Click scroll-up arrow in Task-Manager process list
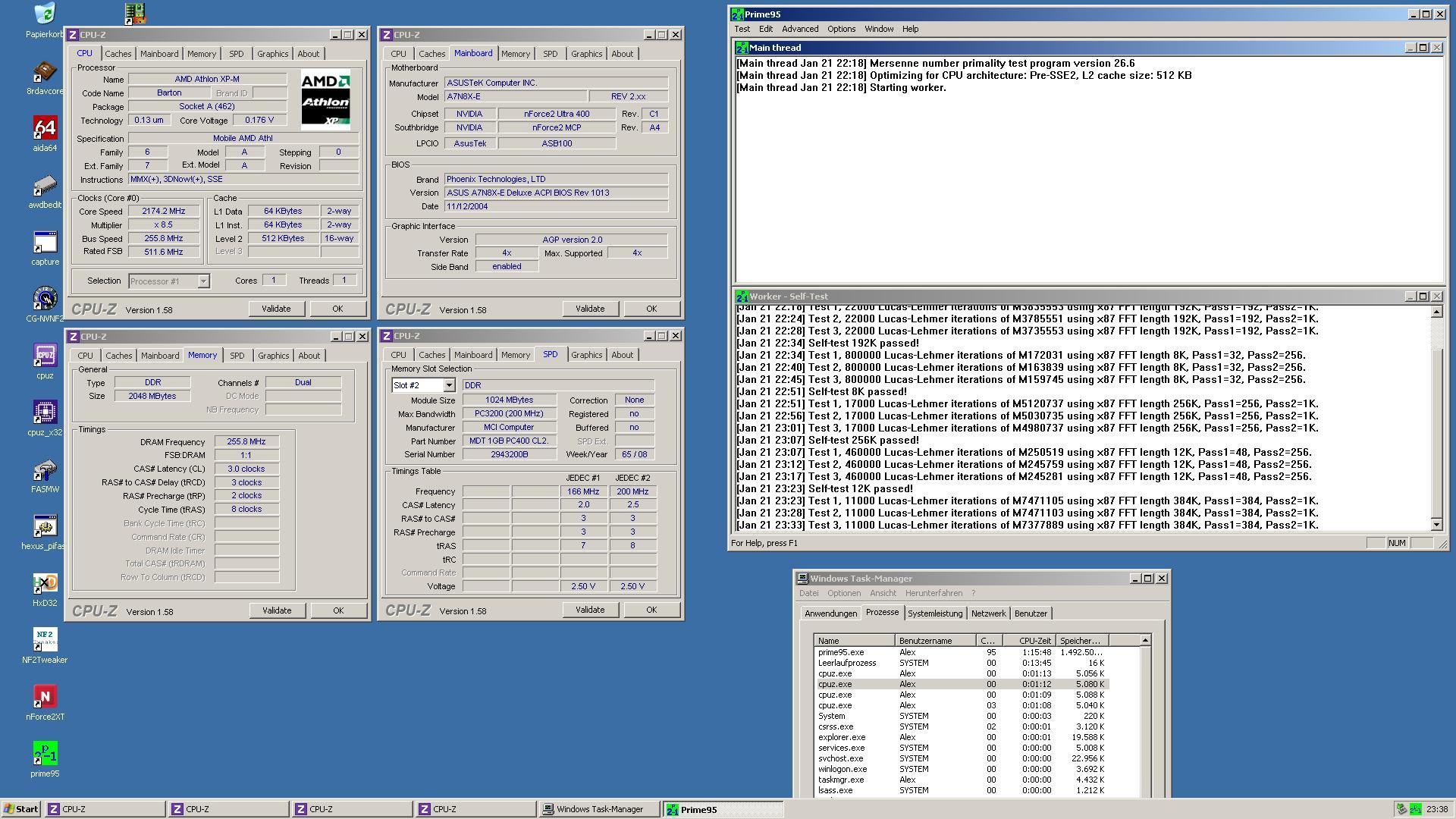1456x819 pixels. click(1145, 641)
